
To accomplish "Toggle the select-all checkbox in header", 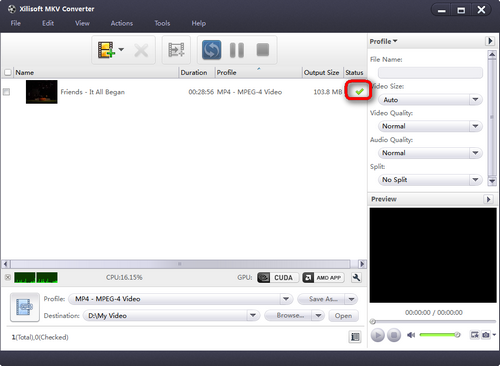I will click(x=7, y=72).
